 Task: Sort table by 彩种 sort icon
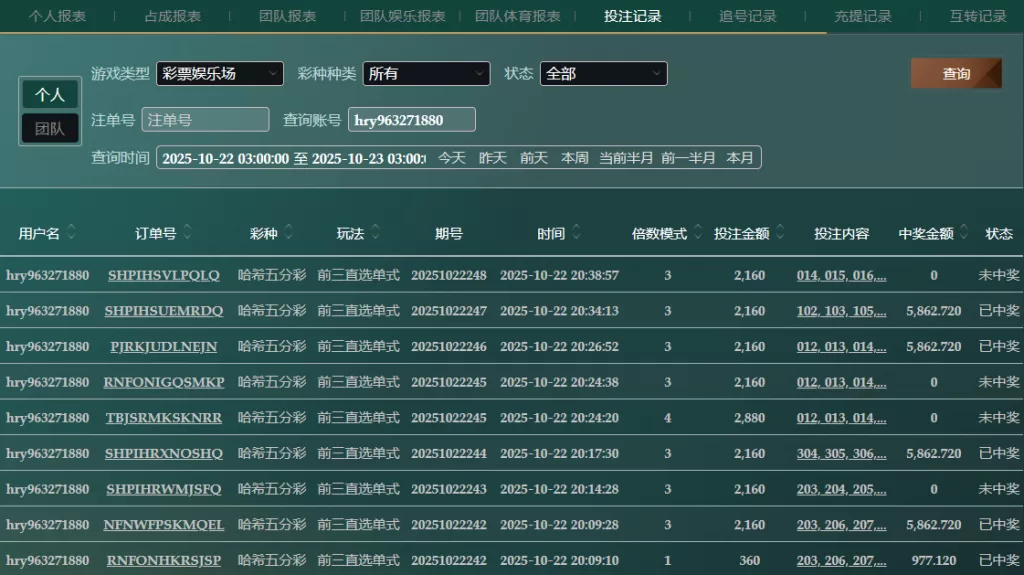tap(288, 233)
